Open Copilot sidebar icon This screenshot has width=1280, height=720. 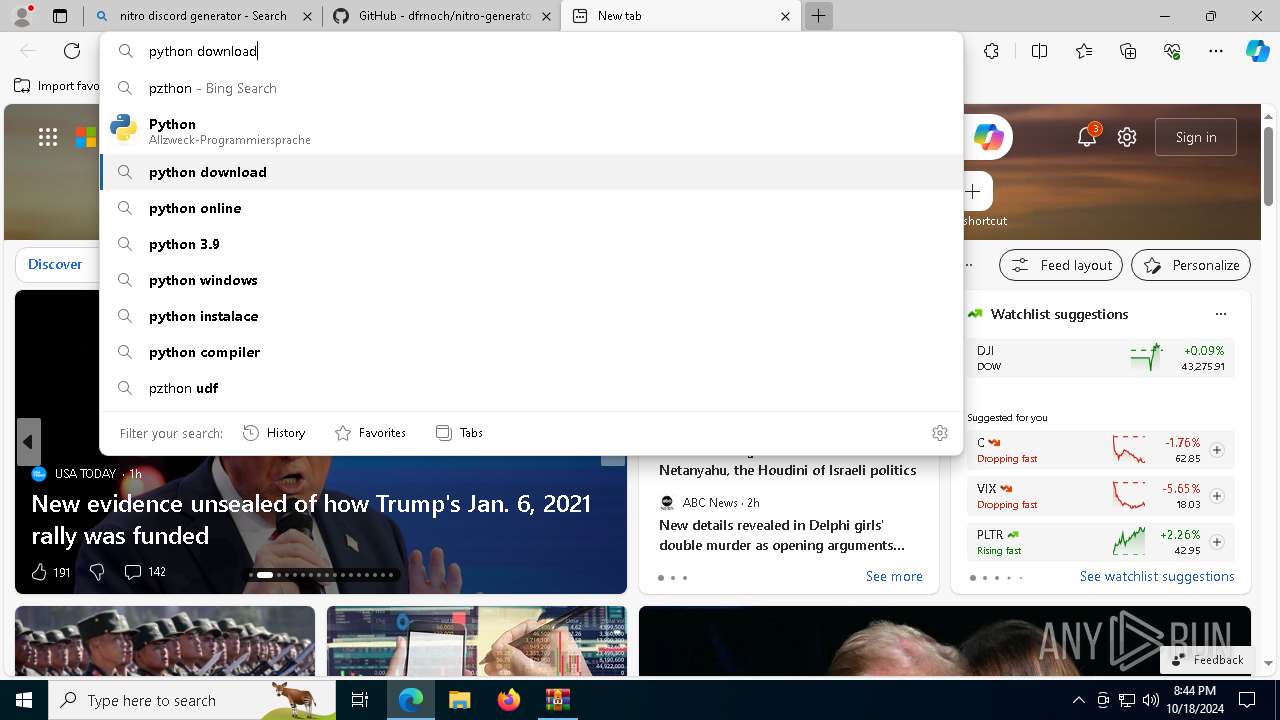click(x=1257, y=51)
